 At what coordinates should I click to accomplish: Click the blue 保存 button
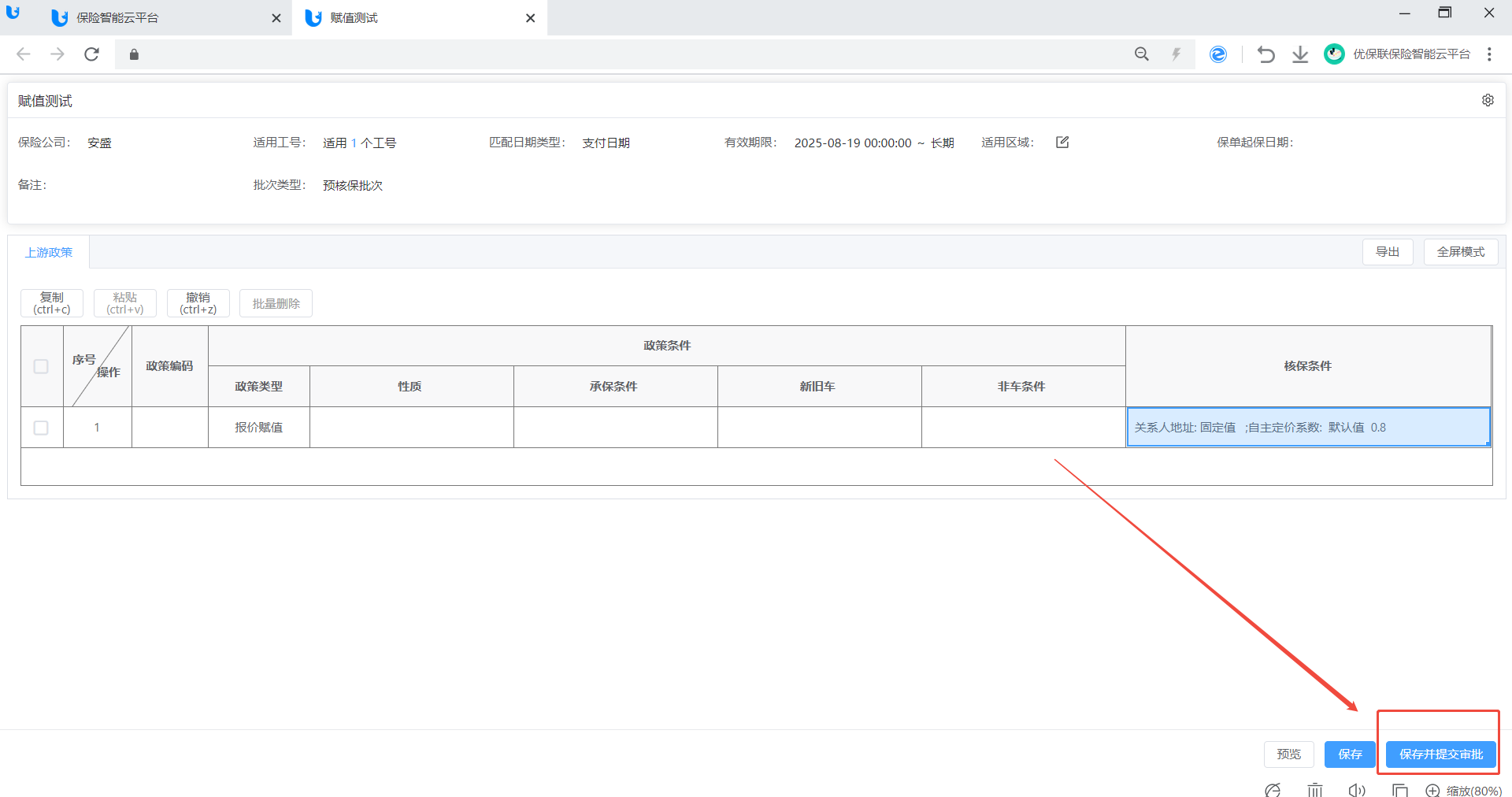[1350, 754]
